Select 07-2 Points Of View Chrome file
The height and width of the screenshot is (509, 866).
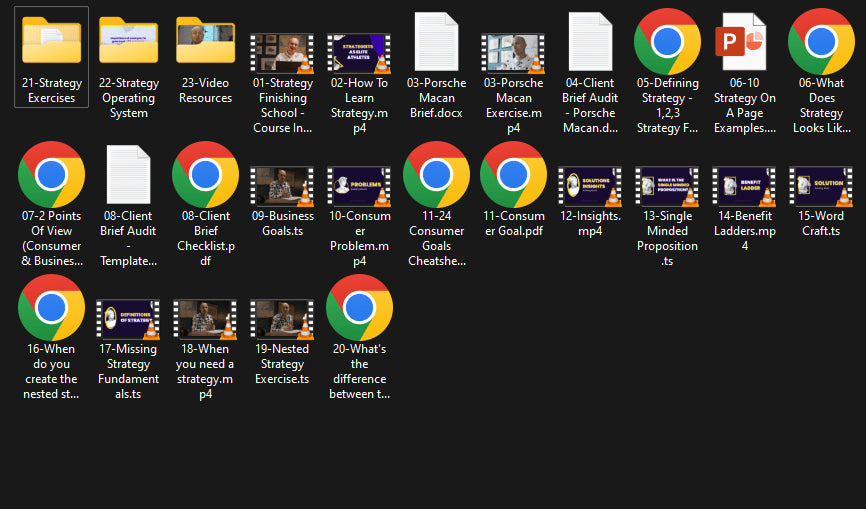51,174
